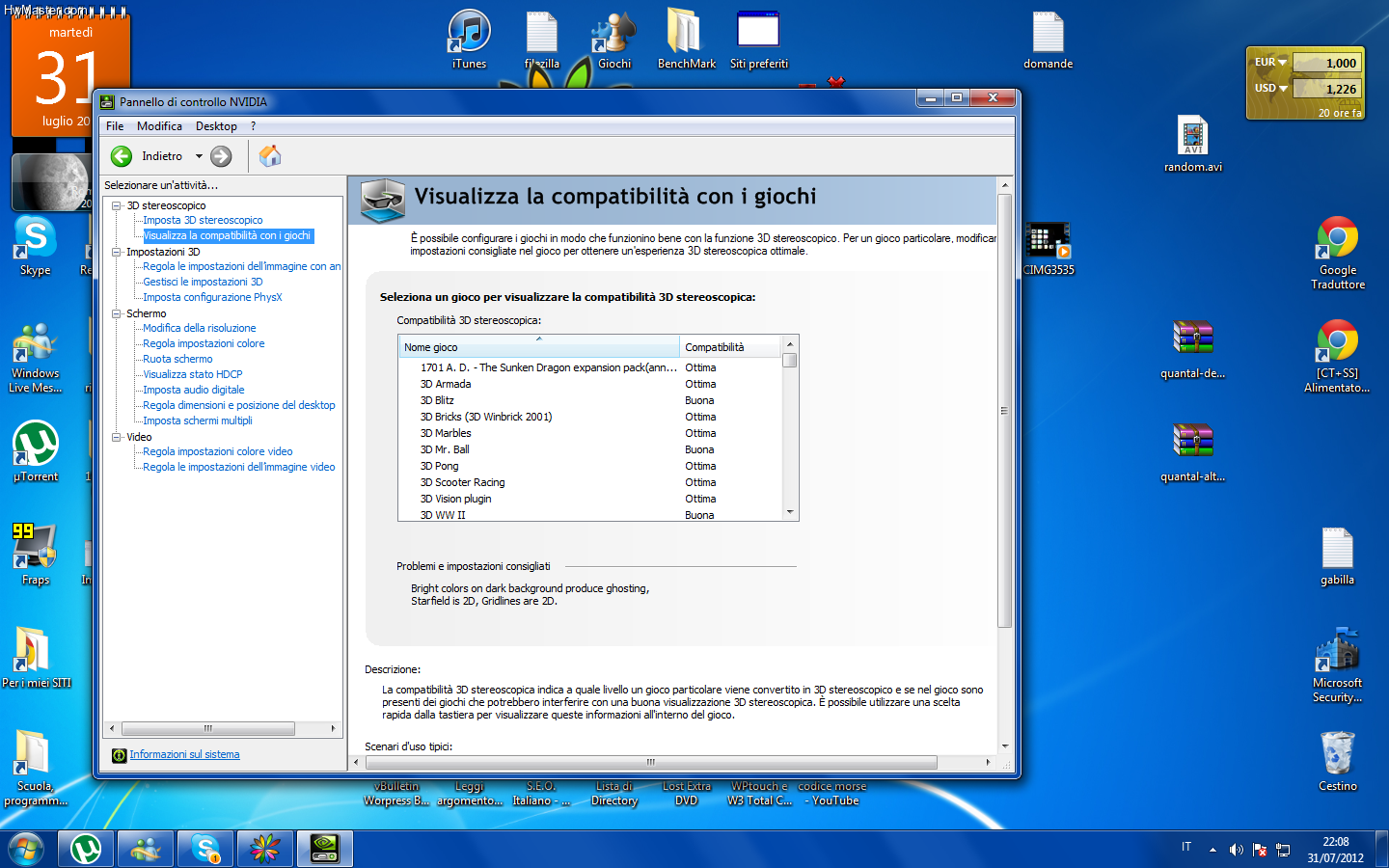Screen dimensions: 1389x868
Task: Open Fraps desktop shortcut
Action: 36,555
